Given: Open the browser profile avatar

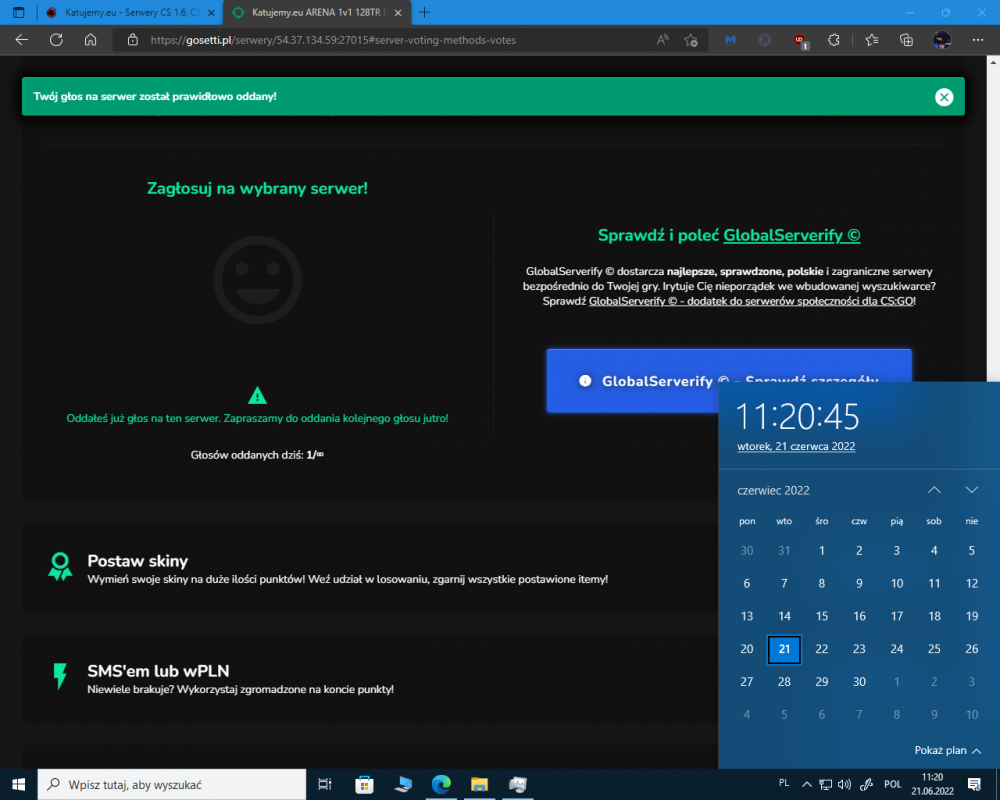Looking at the screenshot, I should click(942, 40).
